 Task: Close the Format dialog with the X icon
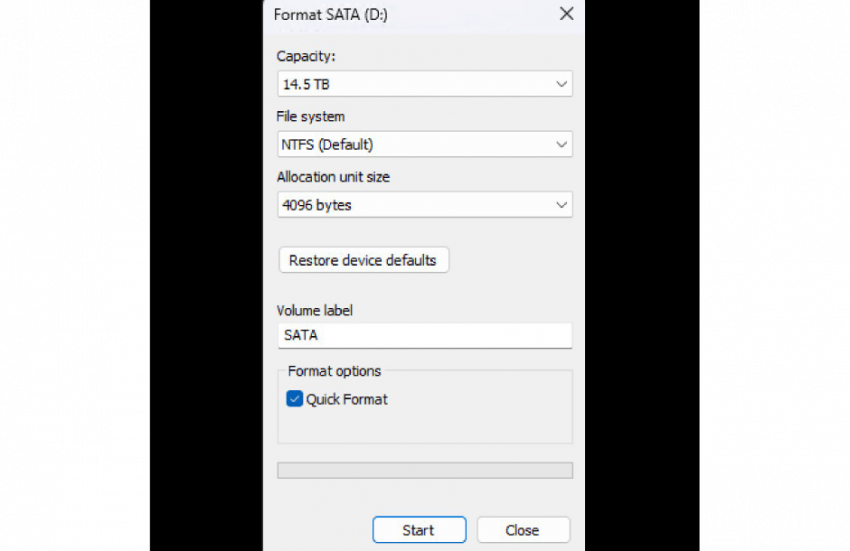566,14
